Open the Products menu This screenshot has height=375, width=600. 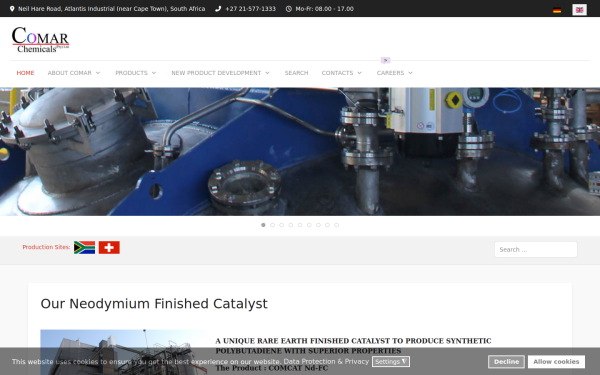(131, 73)
